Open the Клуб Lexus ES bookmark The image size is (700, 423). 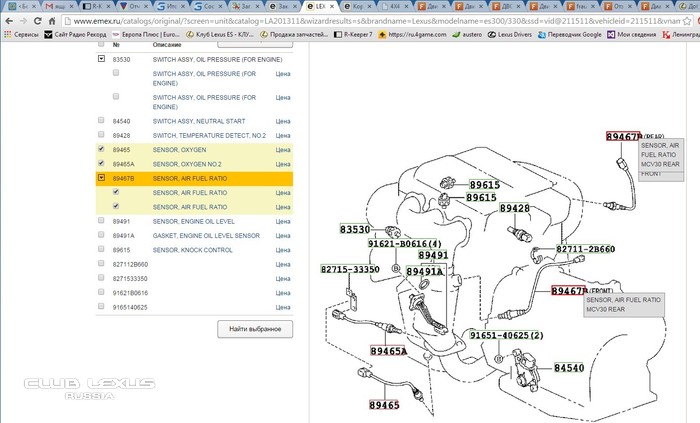[x=220, y=34]
